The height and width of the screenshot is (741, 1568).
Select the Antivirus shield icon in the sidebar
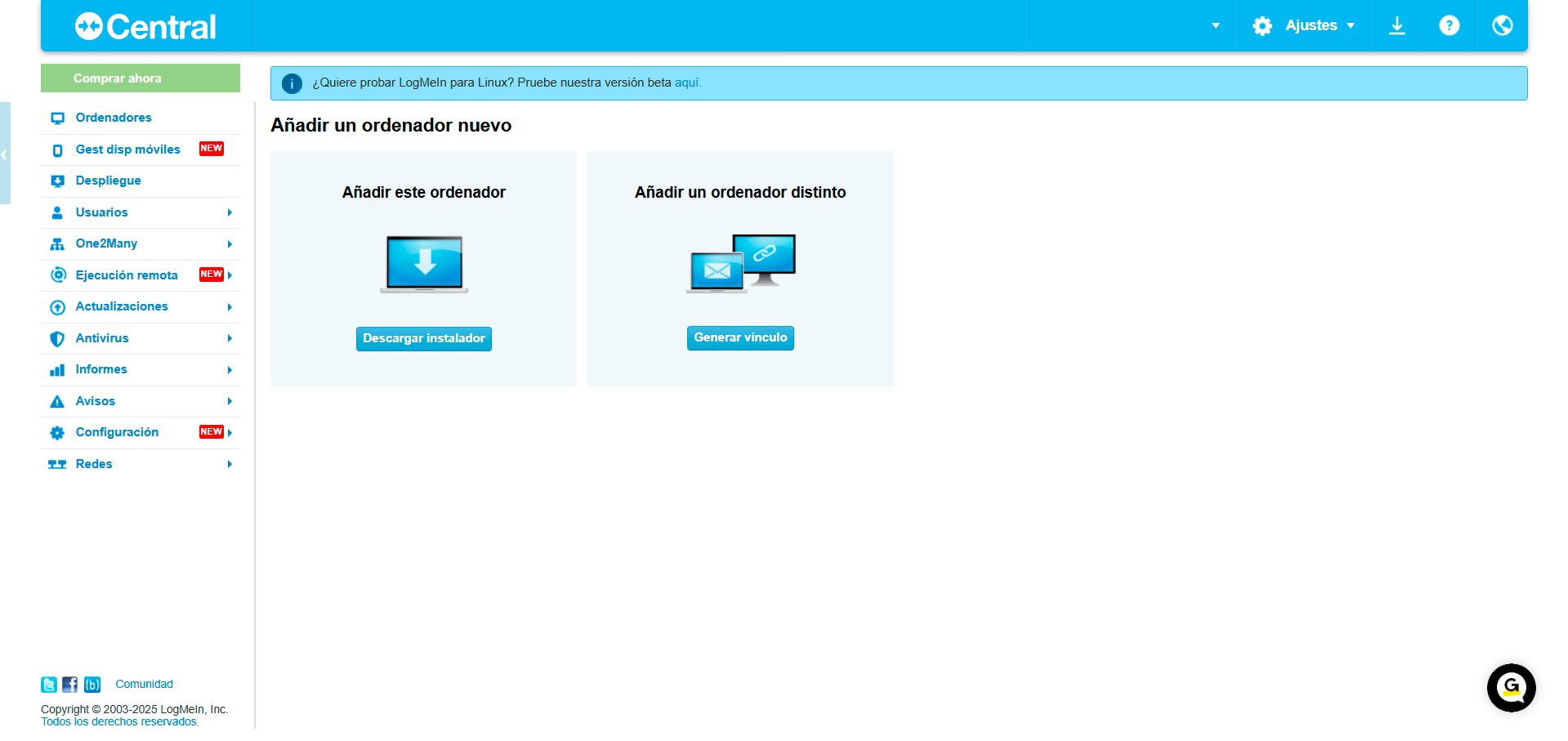tap(57, 338)
